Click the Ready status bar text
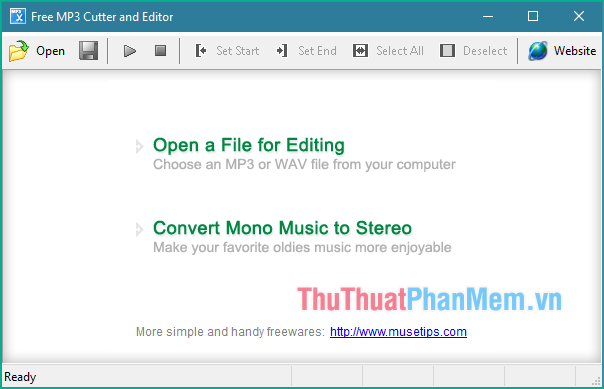Viewport: 604px width, 389px height. (x=20, y=377)
